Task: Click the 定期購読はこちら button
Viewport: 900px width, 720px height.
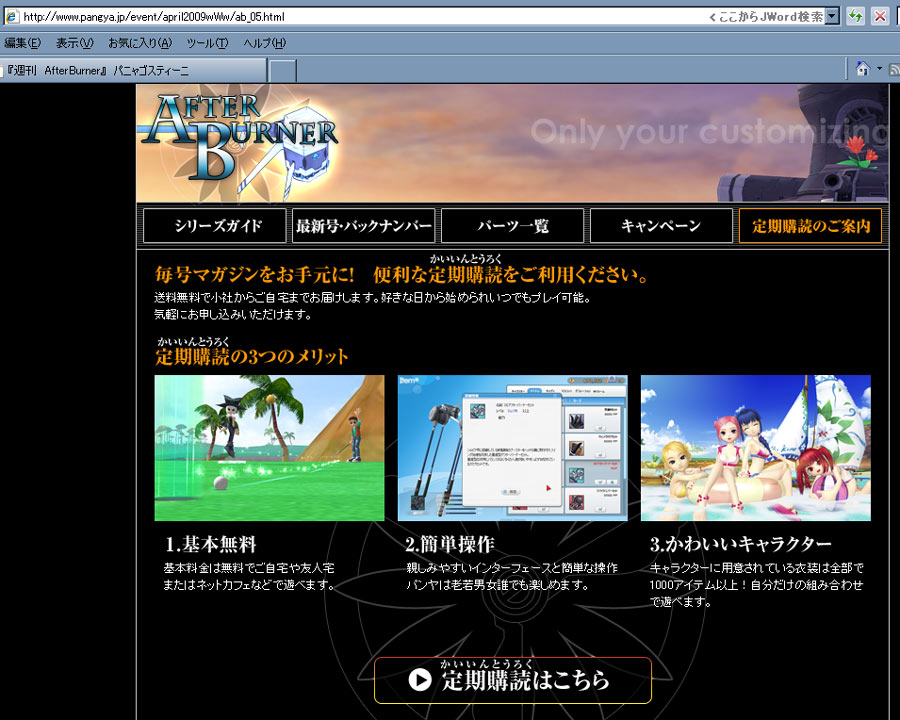Action: 513,680
